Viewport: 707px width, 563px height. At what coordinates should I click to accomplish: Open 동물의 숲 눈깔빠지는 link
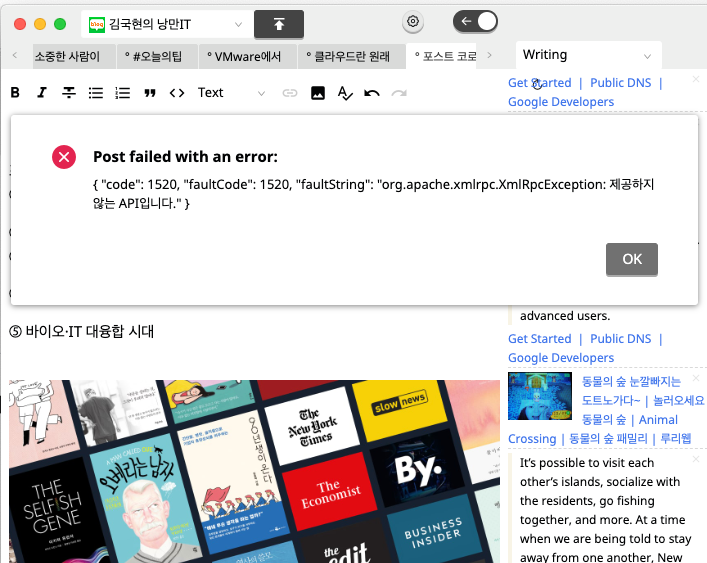631,381
